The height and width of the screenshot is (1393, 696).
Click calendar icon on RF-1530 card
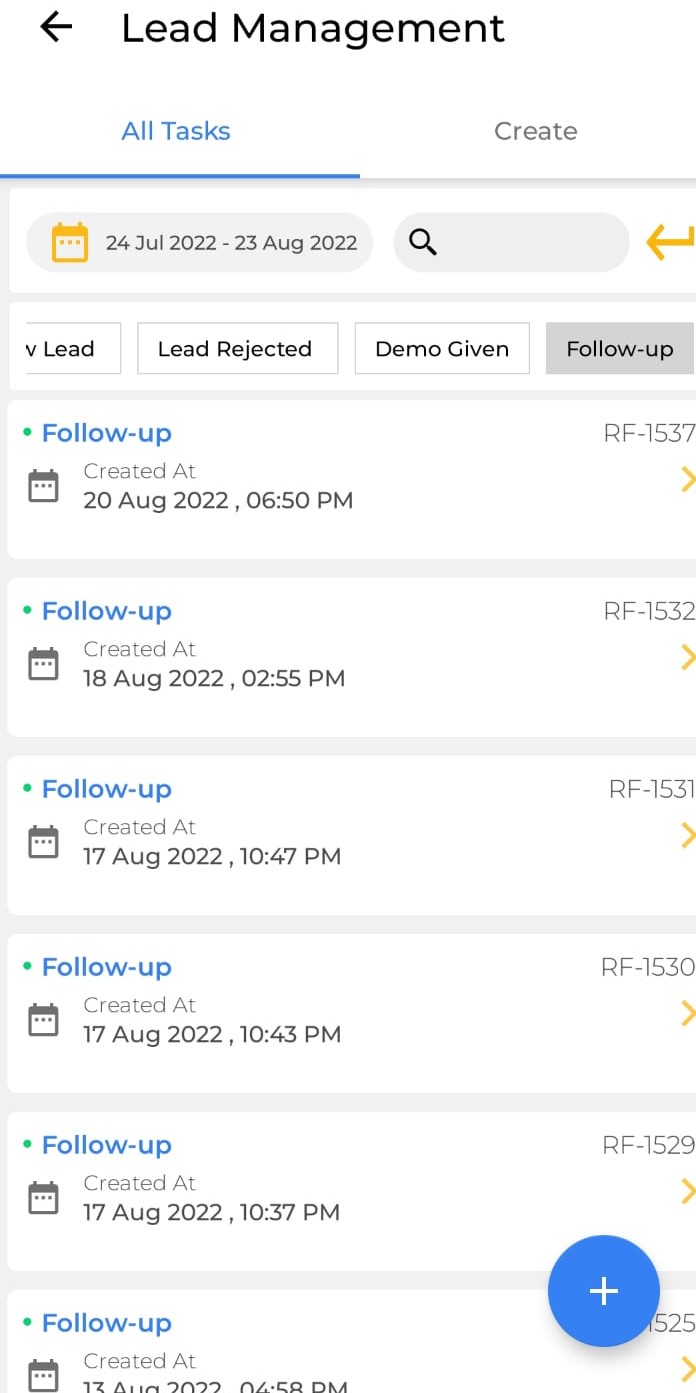(43, 1020)
